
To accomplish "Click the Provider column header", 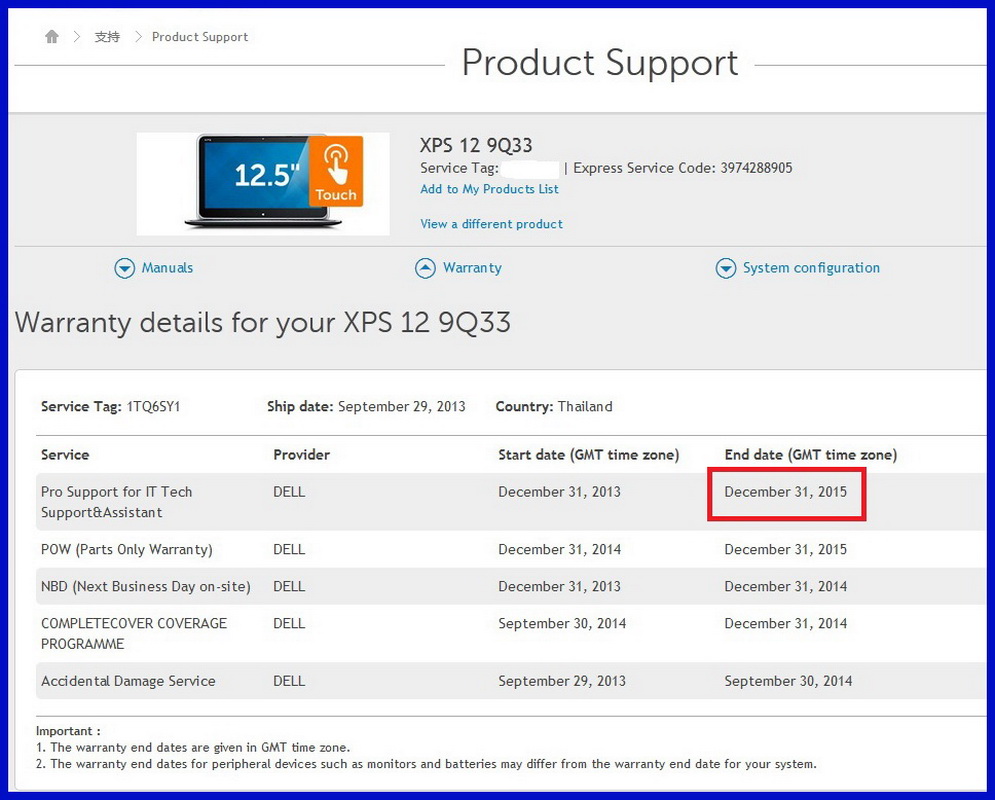I will coord(301,455).
